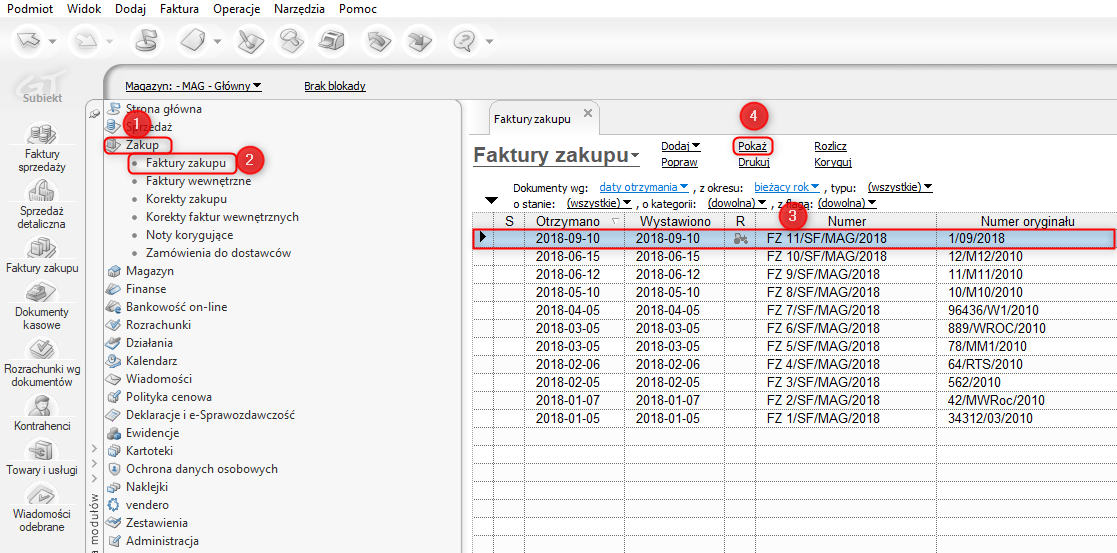Click the flag icon in the toolbar
This screenshot has width=1117, height=553.
146,41
